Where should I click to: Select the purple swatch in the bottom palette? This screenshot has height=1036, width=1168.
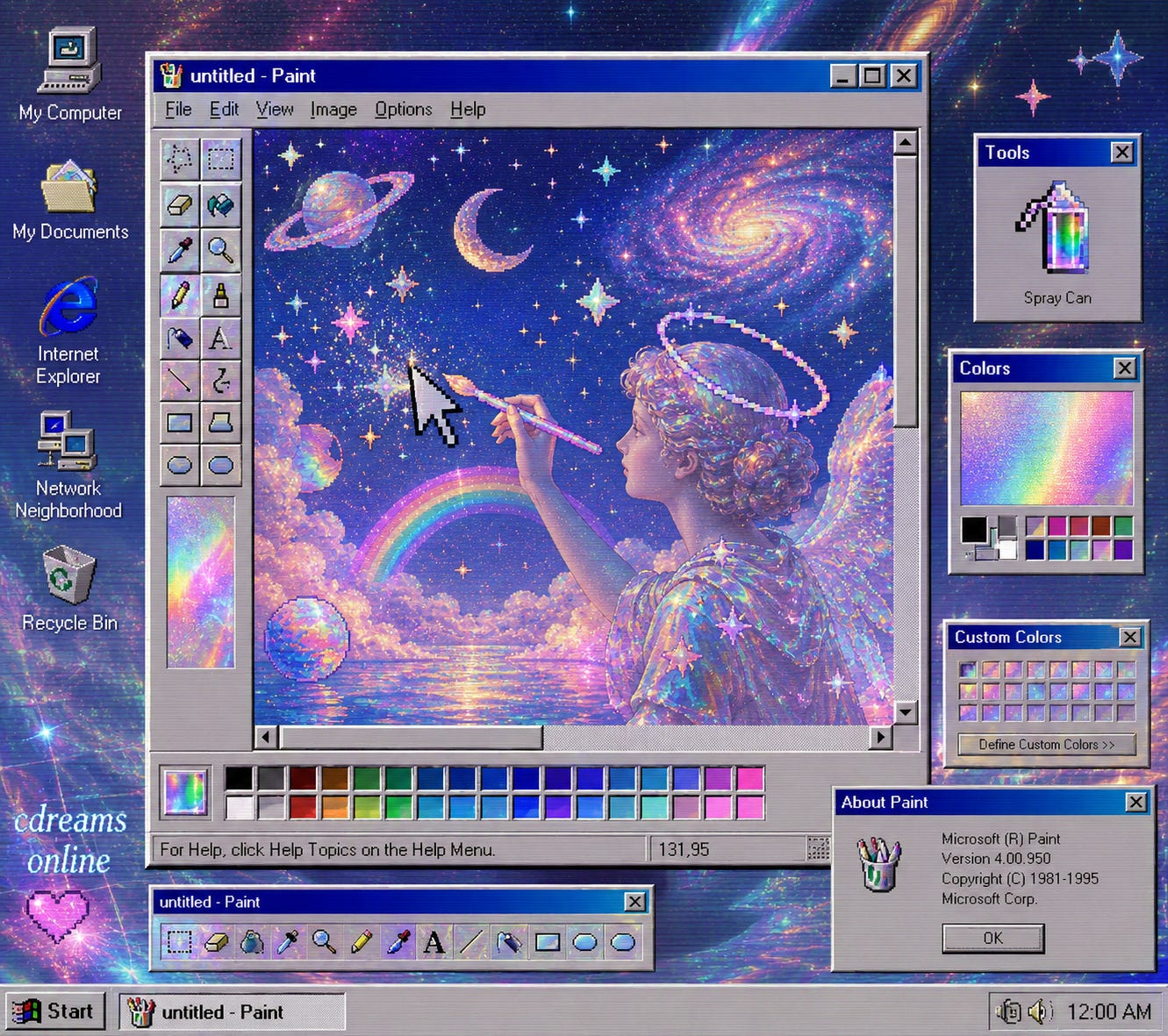pos(718,778)
